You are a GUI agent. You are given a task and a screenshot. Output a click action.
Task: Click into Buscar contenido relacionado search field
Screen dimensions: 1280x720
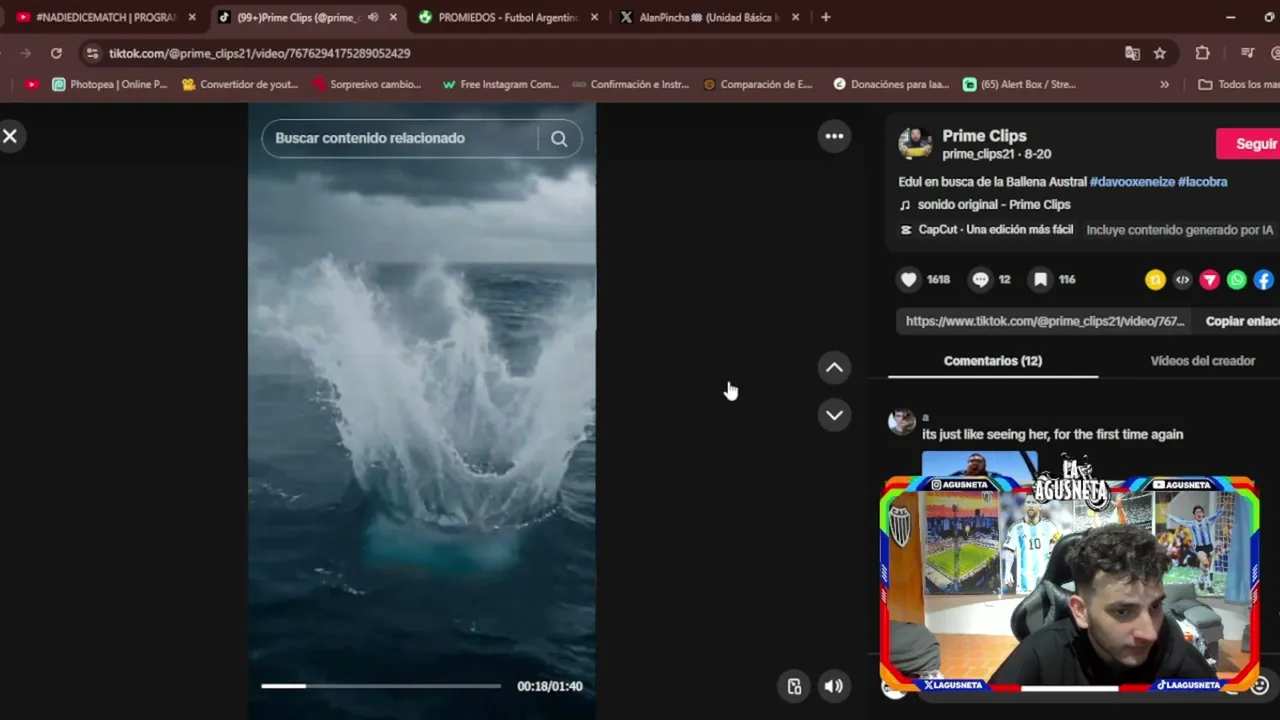click(x=400, y=139)
